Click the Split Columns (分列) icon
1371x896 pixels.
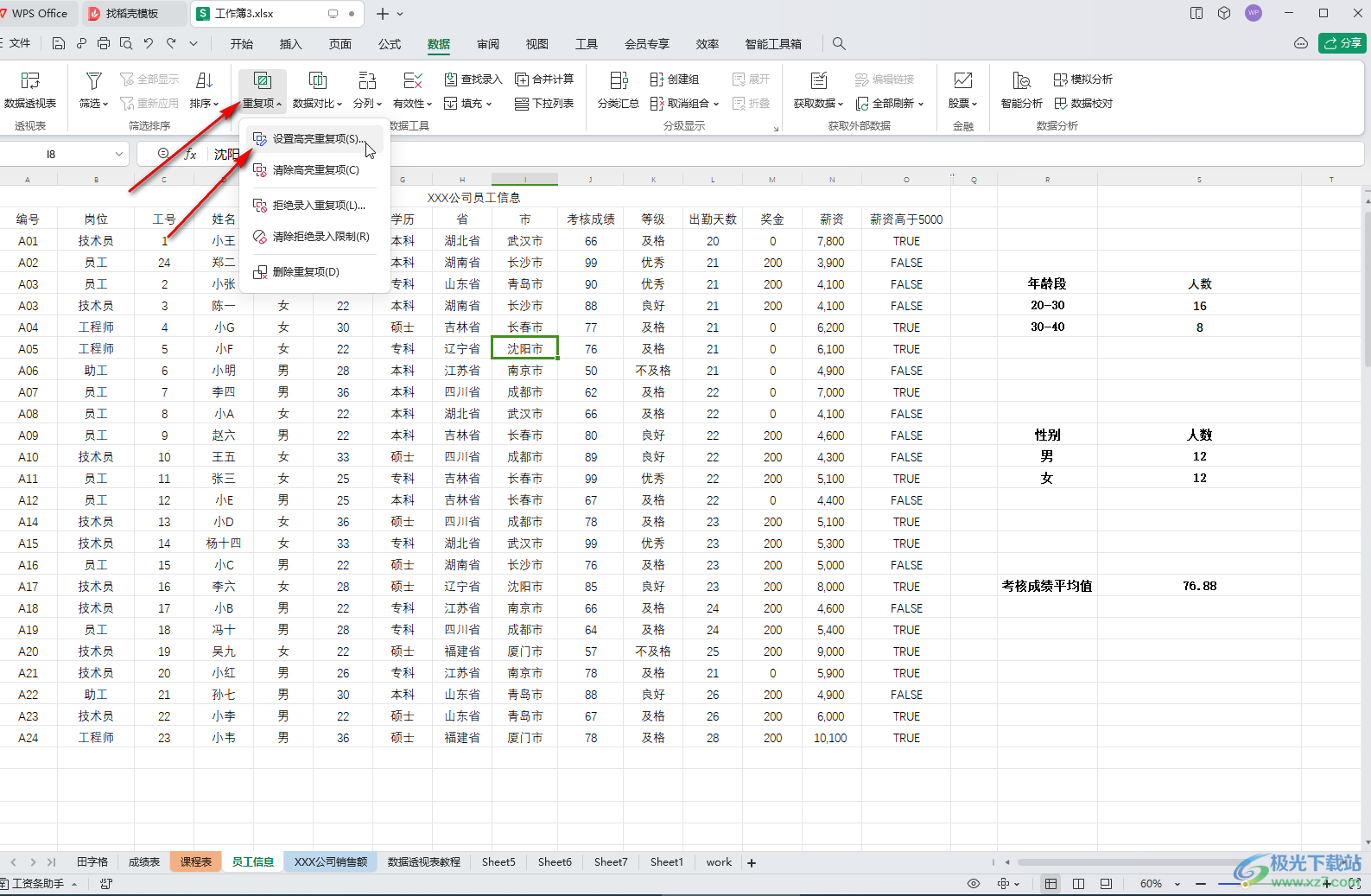367,80
